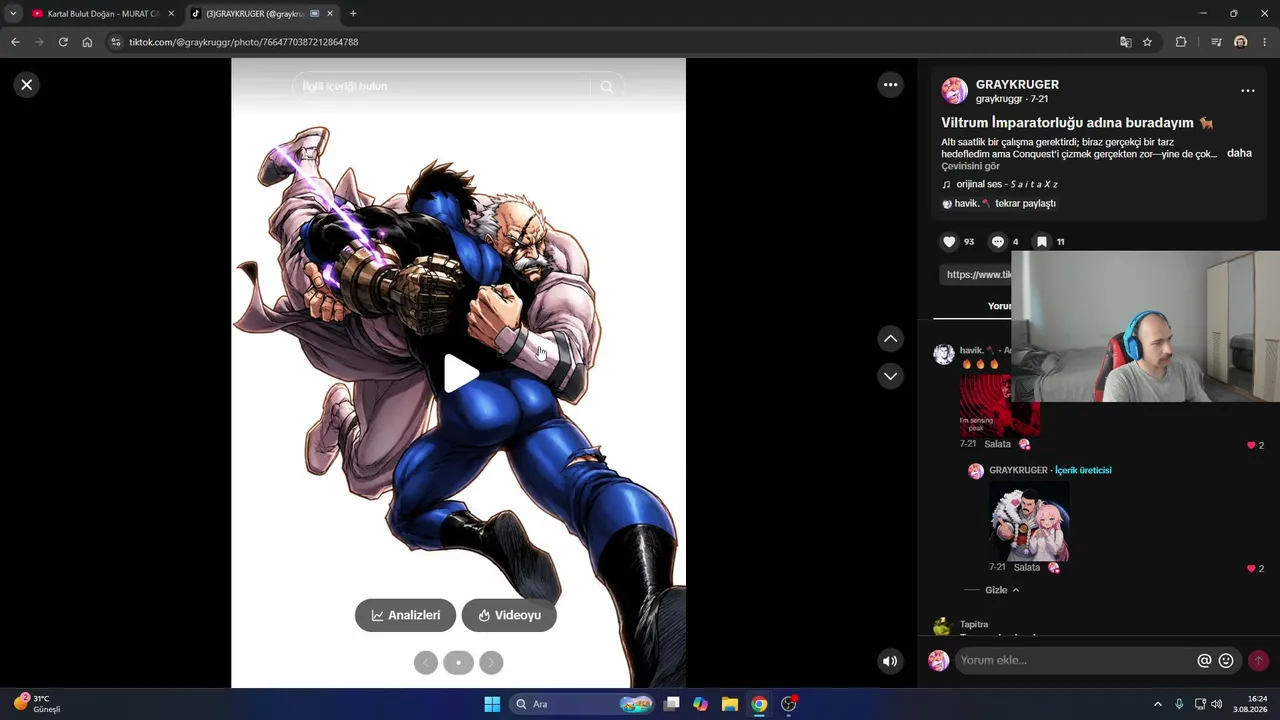Mute the post audio with speaker icon
Image resolution: width=1280 pixels, height=720 pixels.
pyautogui.click(x=890, y=661)
